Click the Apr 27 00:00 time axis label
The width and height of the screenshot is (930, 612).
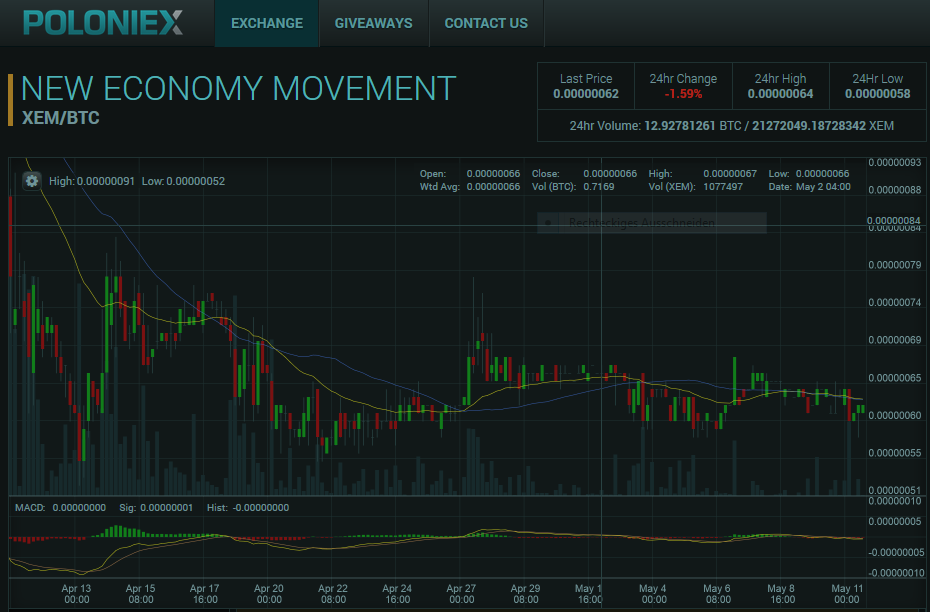pos(461,594)
